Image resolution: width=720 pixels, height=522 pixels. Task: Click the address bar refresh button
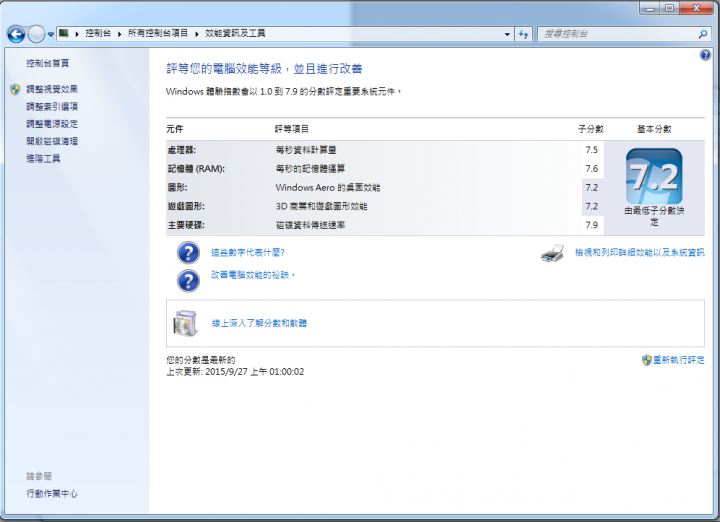[x=523, y=34]
